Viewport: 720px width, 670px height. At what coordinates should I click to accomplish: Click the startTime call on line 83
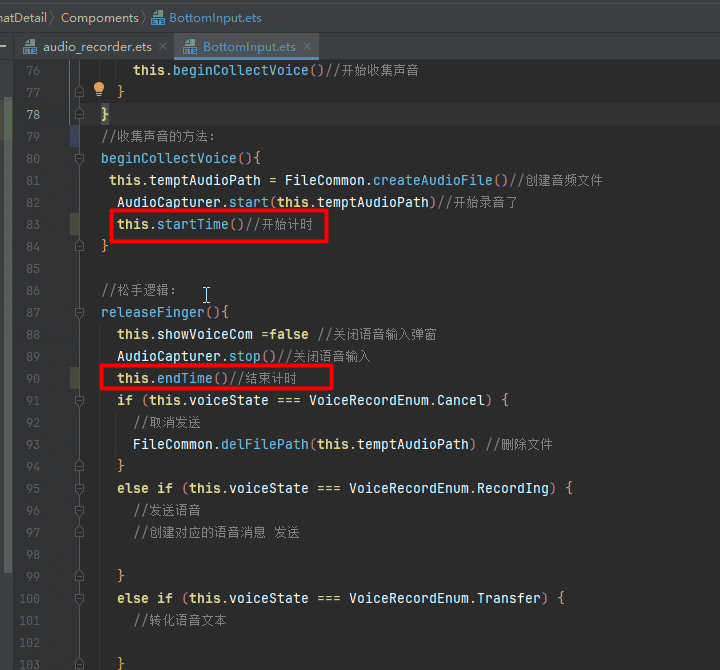pyautogui.click(x=192, y=224)
